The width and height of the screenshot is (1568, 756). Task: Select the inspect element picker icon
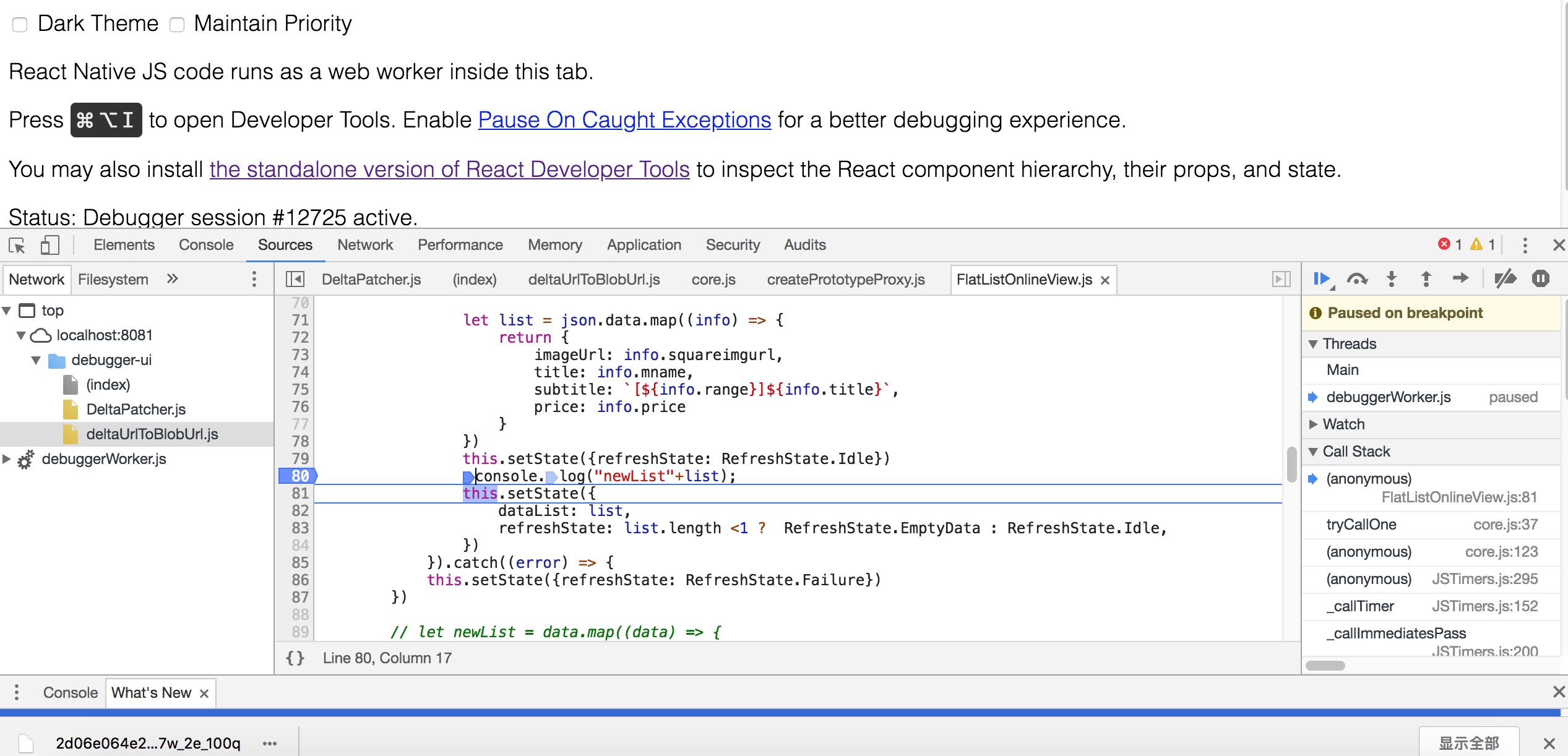pyautogui.click(x=17, y=246)
